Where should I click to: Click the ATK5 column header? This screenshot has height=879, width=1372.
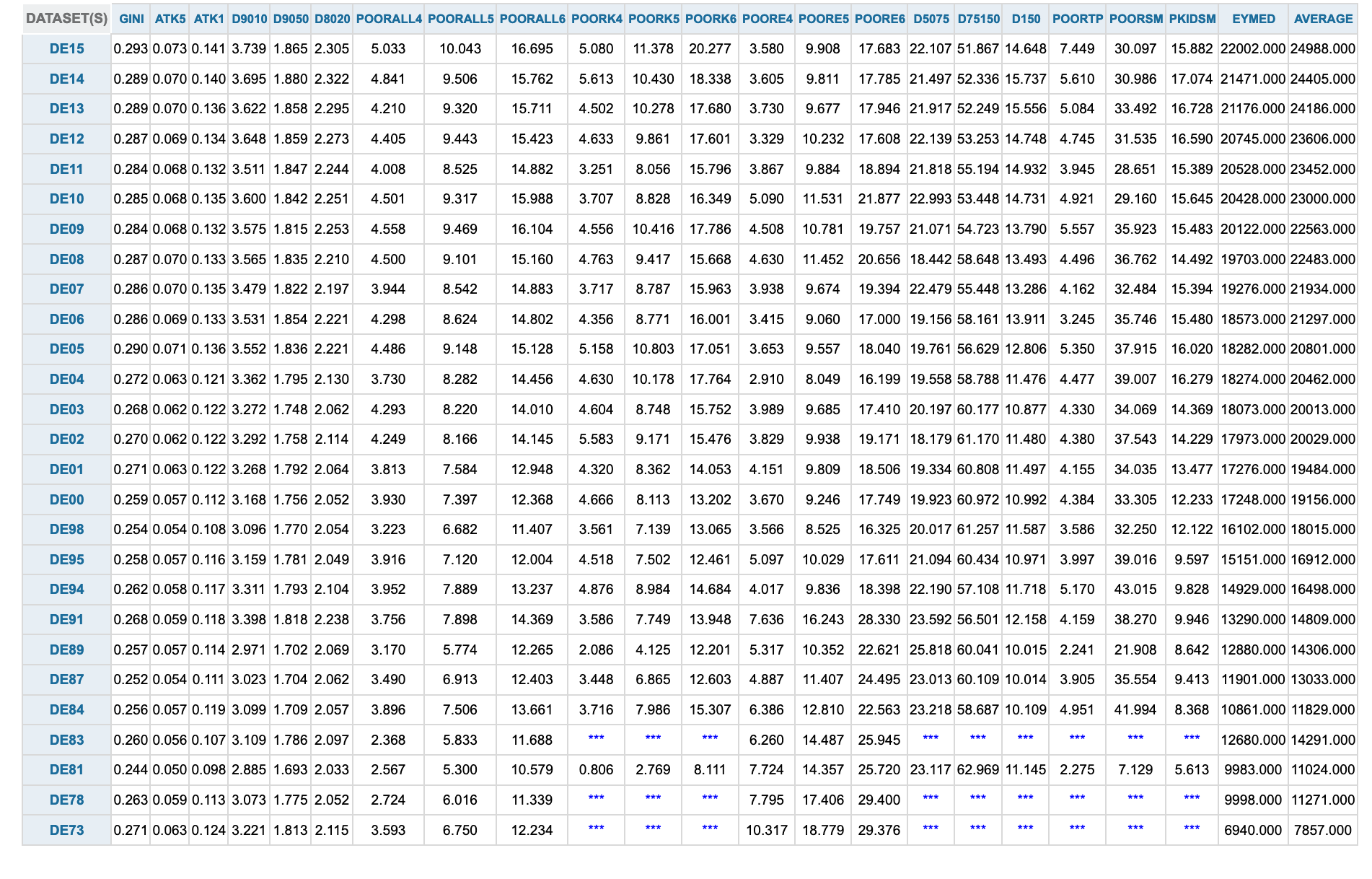pos(170,19)
